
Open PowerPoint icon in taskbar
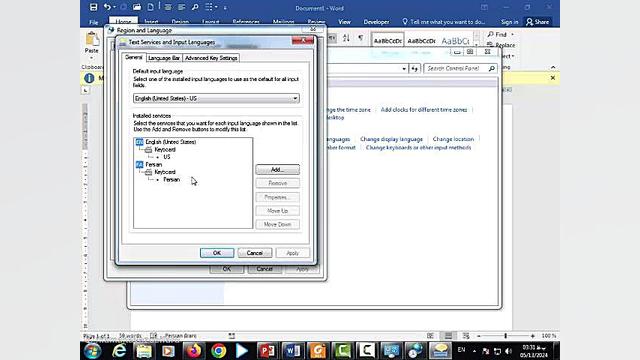pos(267,351)
